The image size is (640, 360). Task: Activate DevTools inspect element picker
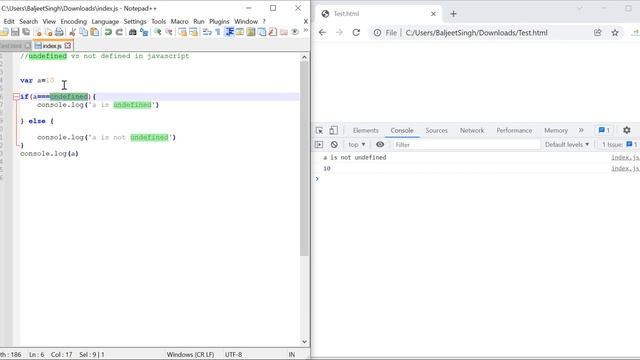pos(320,131)
